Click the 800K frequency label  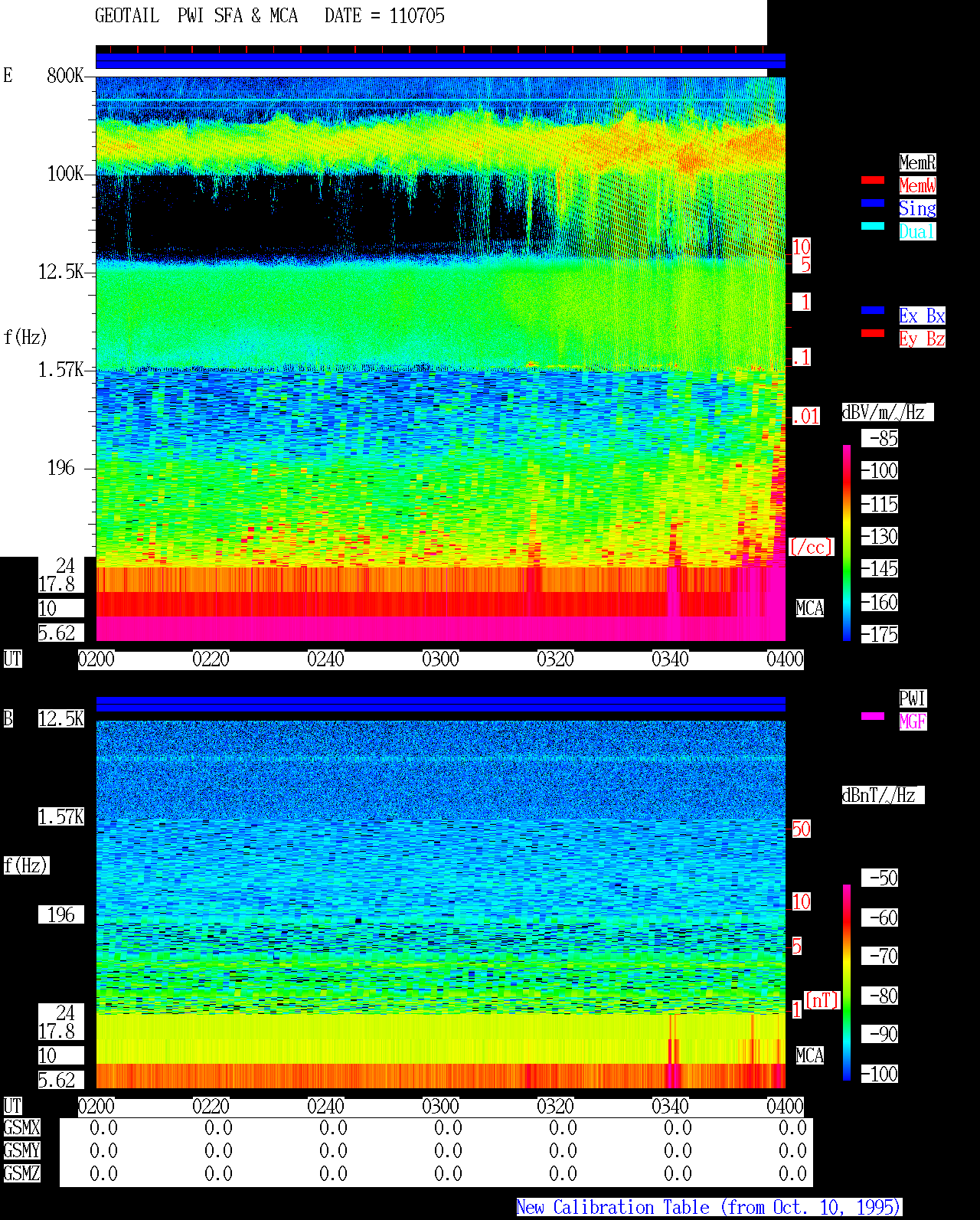coord(65,76)
